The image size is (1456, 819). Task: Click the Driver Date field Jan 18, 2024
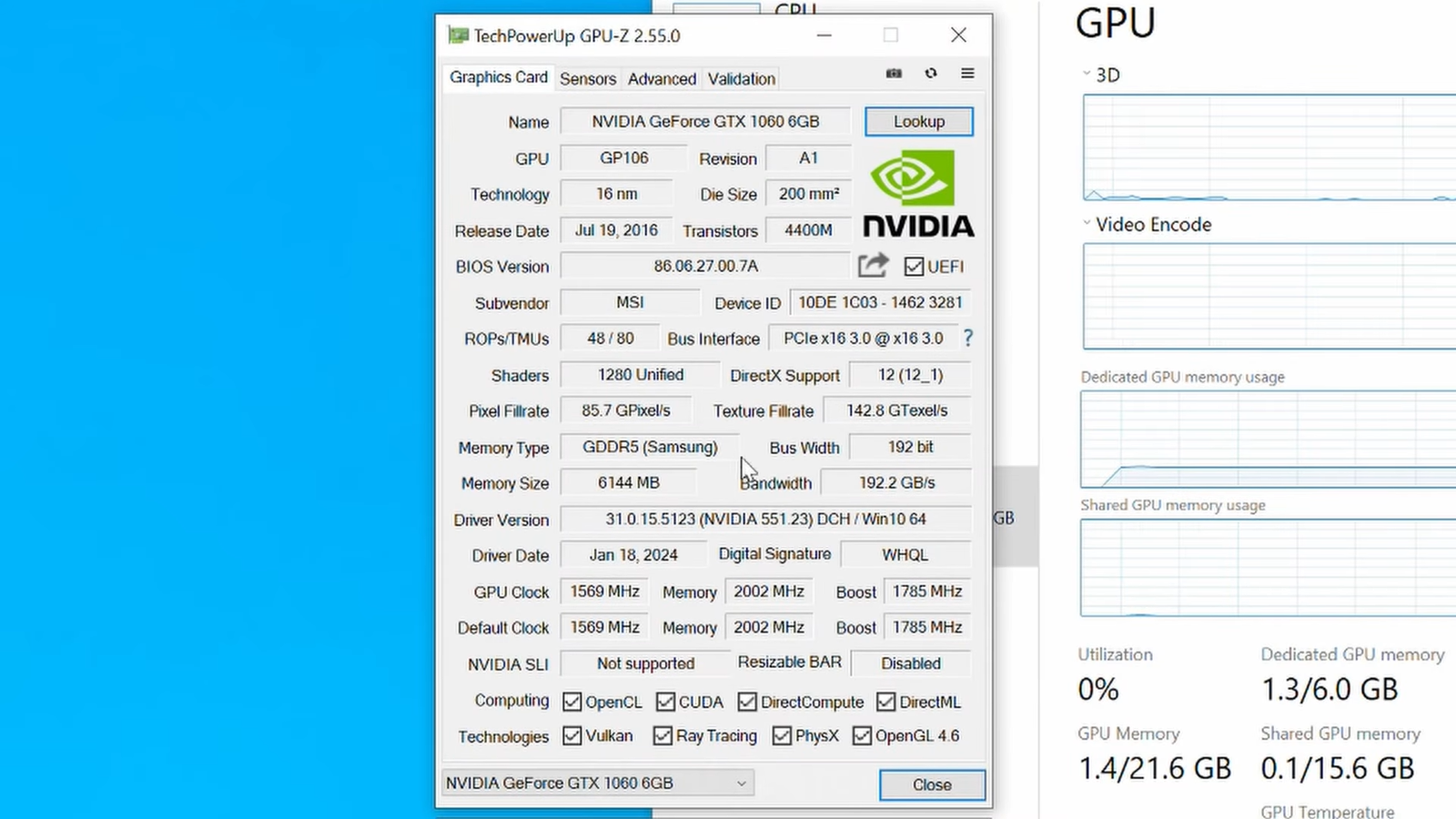tap(633, 555)
